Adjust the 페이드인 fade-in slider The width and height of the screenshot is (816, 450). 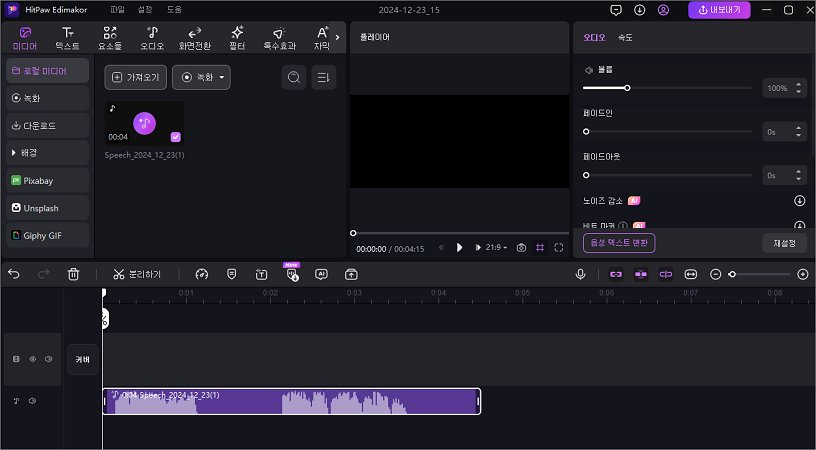(667, 132)
